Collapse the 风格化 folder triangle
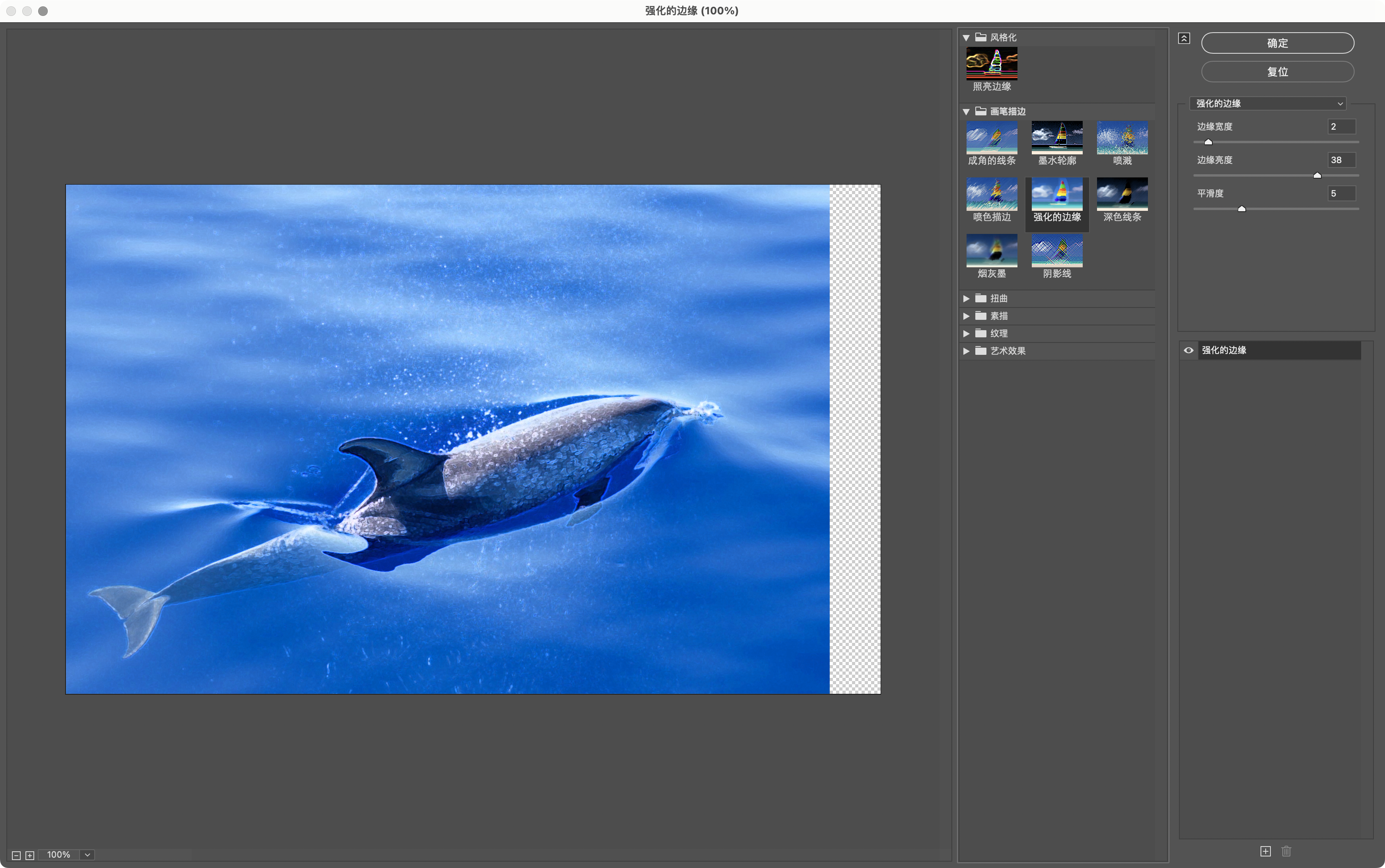The width and height of the screenshot is (1385, 868). (x=966, y=38)
